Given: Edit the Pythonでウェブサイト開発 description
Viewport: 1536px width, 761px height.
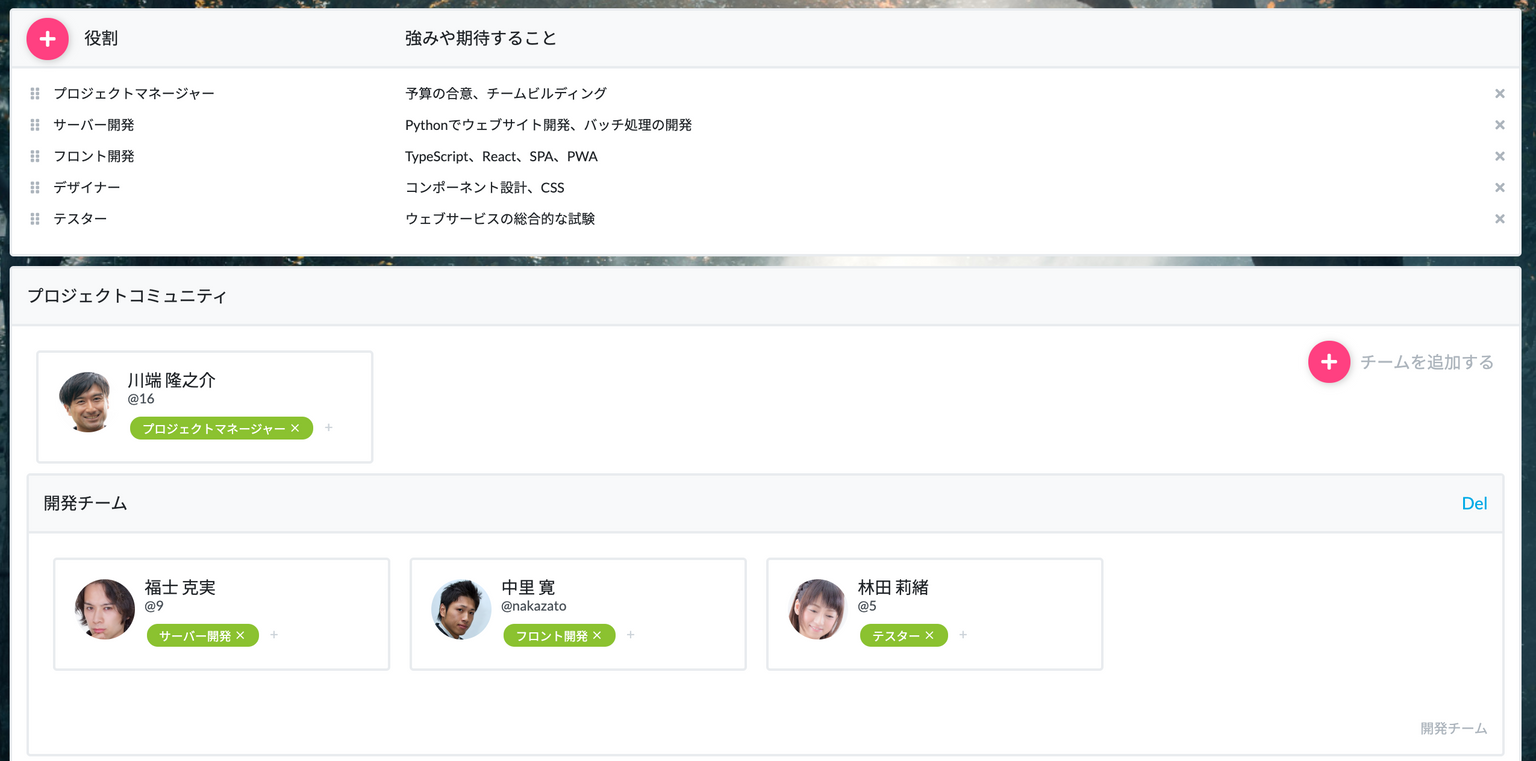Looking at the screenshot, I should (x=548, y=125).
